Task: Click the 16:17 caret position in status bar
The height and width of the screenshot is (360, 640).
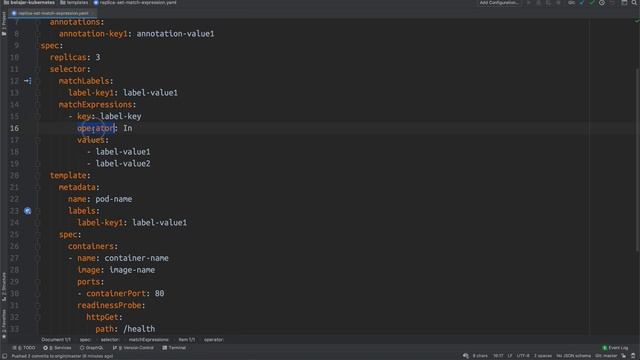Action: [x=498, y=356]
